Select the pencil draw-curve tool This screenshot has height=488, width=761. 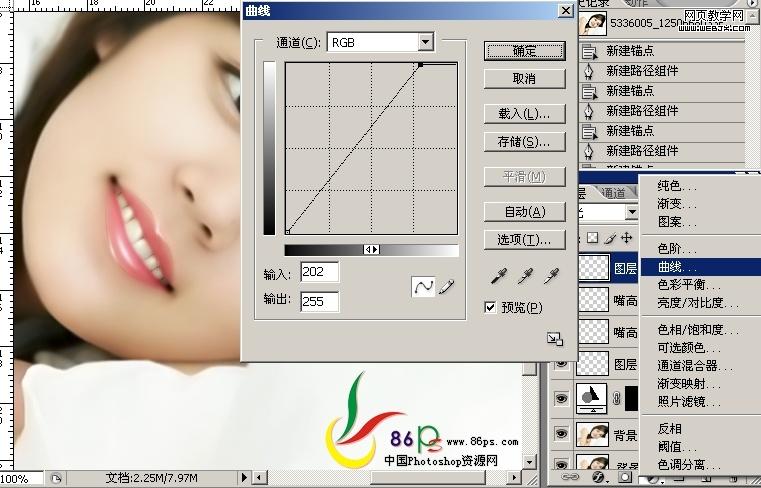[447, 286]
